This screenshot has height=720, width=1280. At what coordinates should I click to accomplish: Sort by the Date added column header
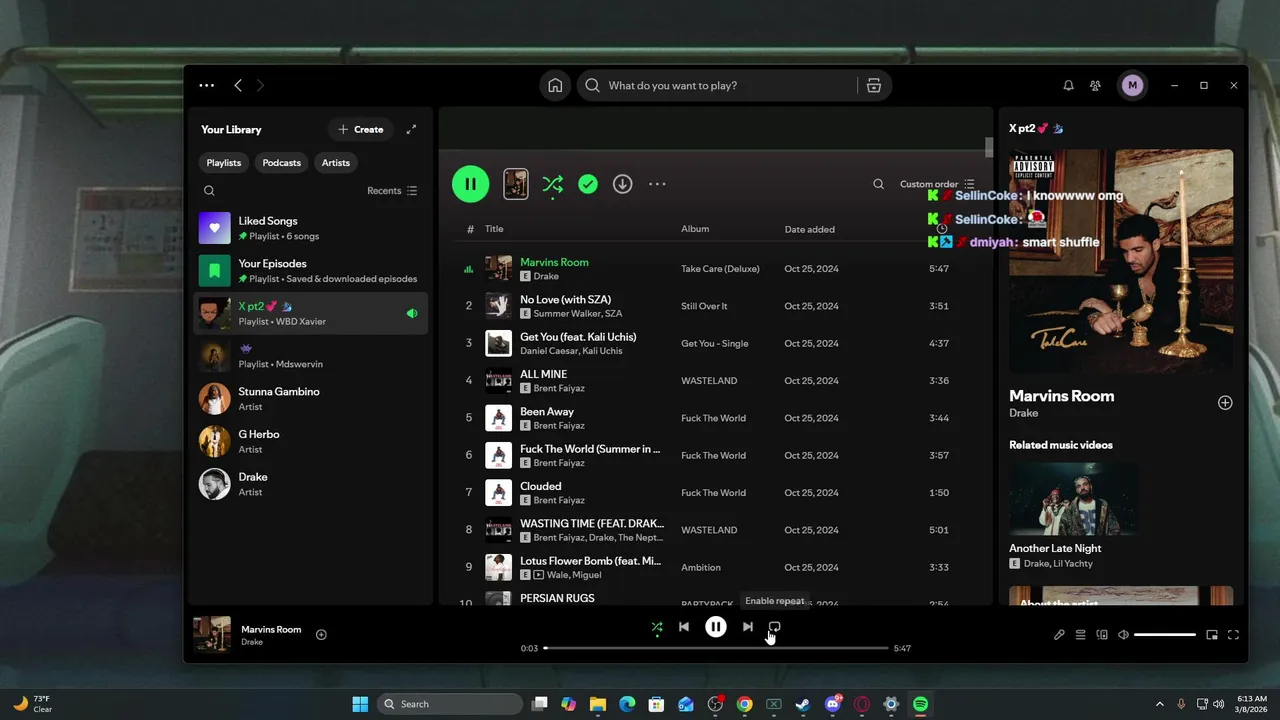click(x=810, y=229)
